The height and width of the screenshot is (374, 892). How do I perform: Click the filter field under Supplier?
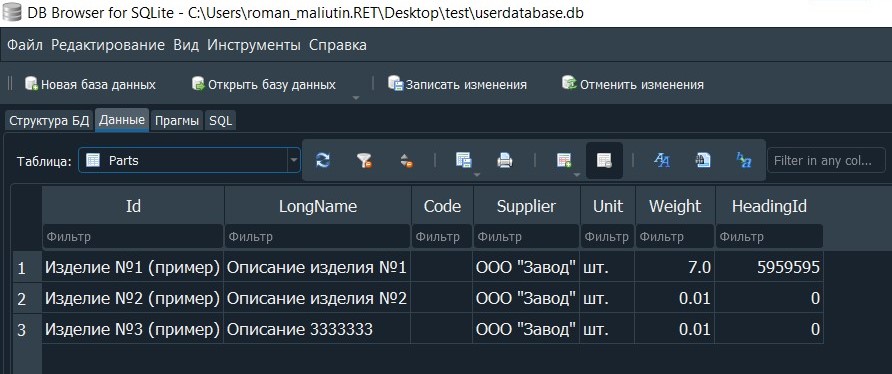[526, 237]
